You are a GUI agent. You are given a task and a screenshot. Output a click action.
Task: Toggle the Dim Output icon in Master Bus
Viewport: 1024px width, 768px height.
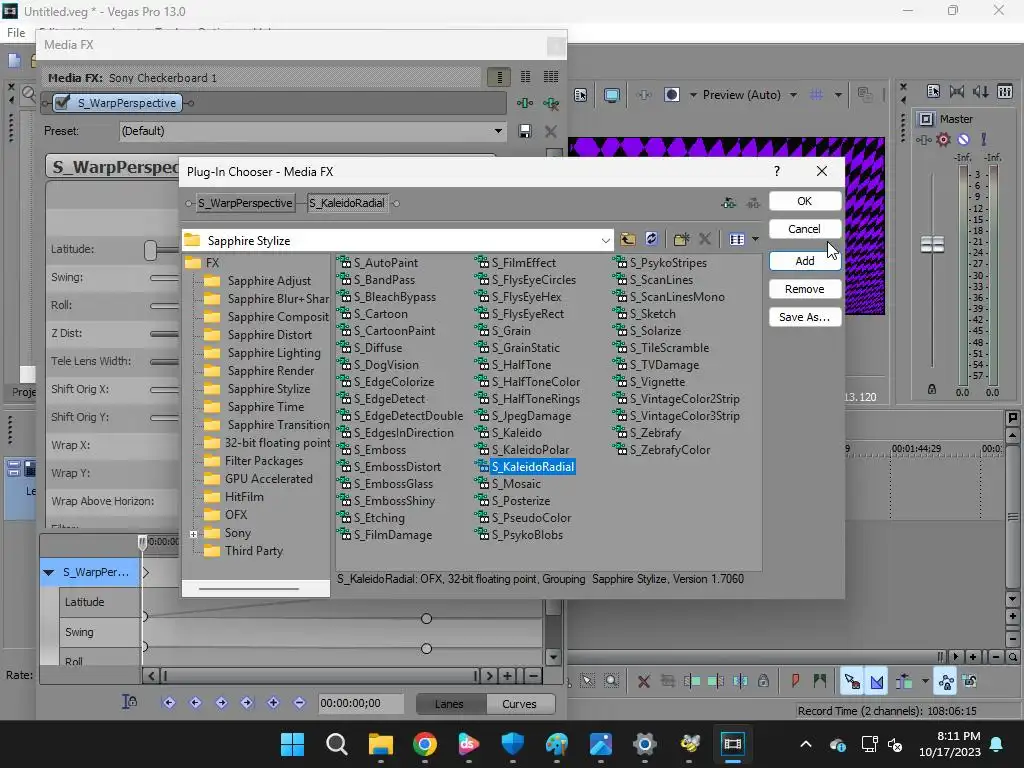[x=980, y=91]
